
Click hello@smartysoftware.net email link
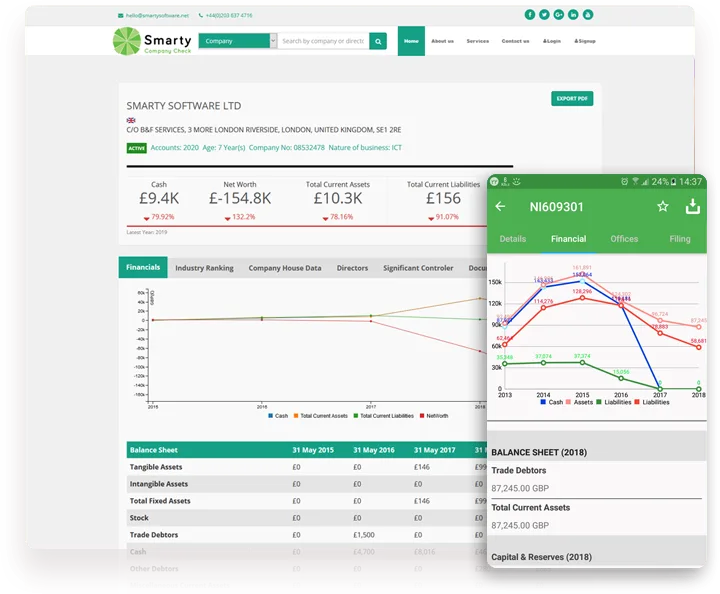(x=157, y=16)
